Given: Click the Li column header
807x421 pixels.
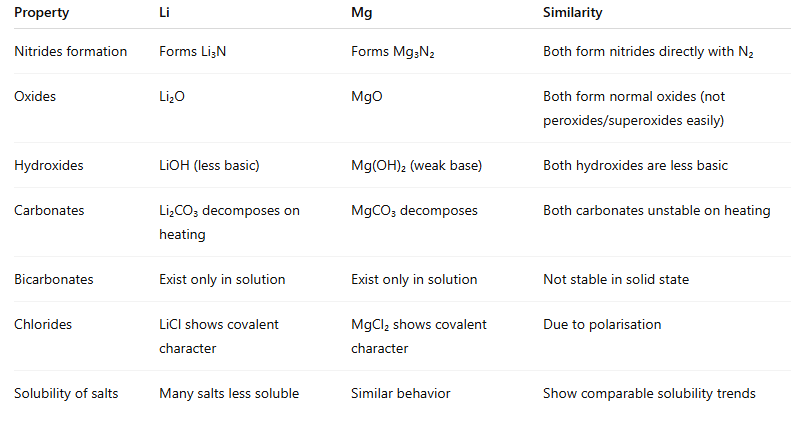Looking at the screenshot, I should click(166, 13).
